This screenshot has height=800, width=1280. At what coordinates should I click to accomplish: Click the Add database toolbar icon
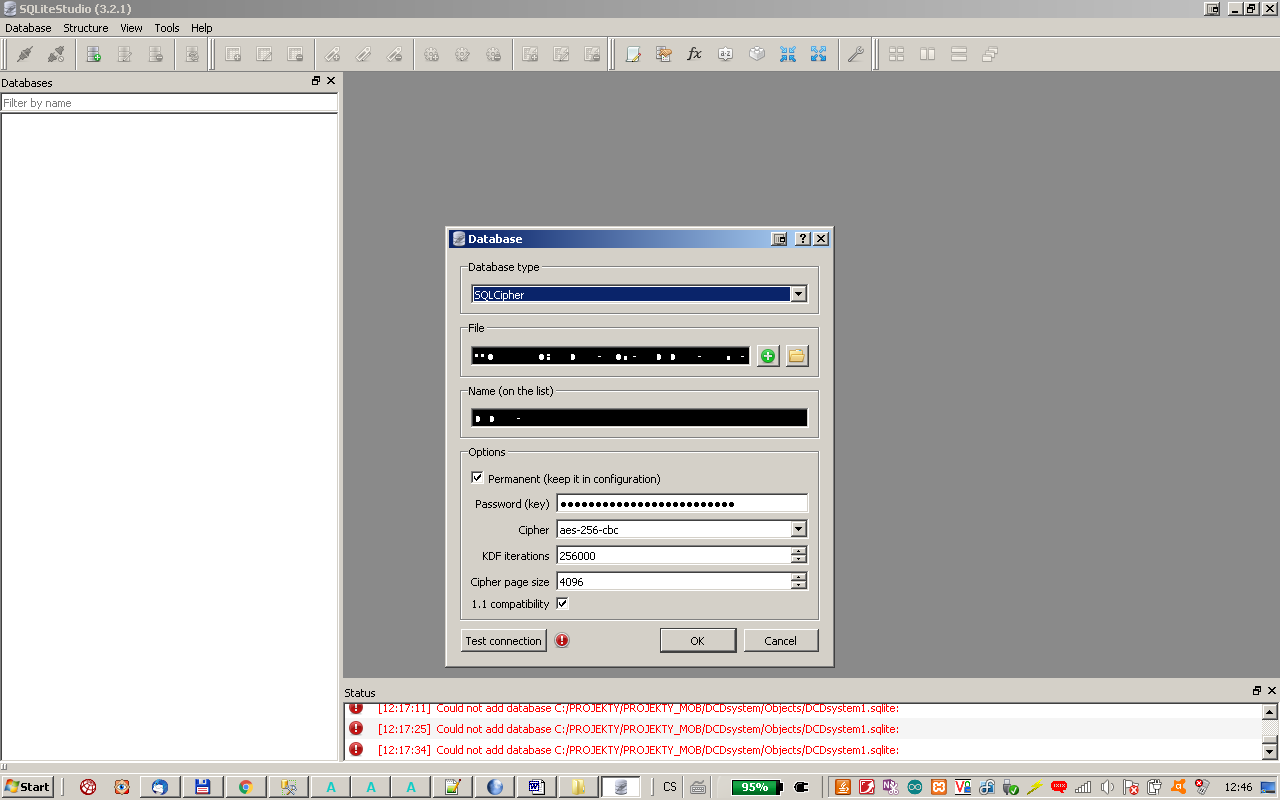94,54
